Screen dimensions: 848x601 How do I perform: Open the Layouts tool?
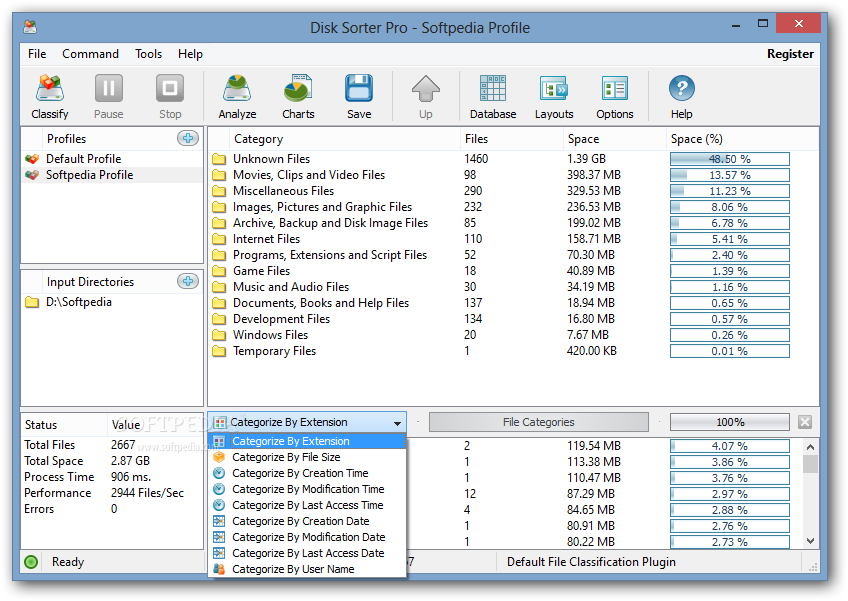pos(554,97)
